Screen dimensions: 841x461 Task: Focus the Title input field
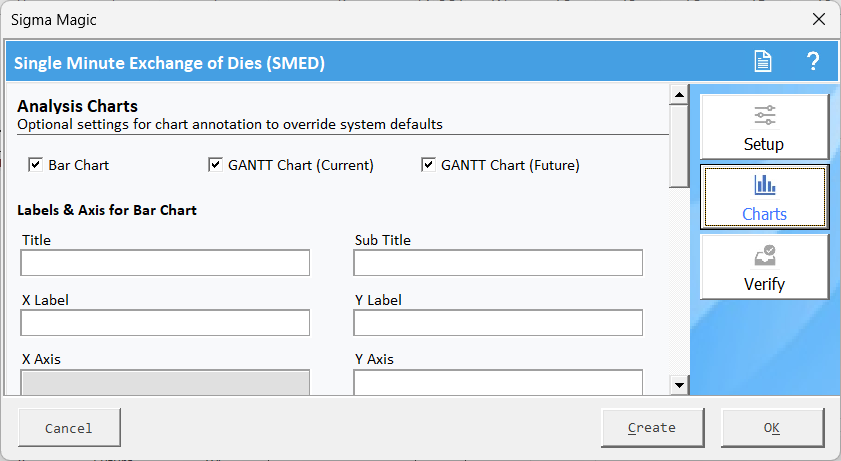point(165,263)
